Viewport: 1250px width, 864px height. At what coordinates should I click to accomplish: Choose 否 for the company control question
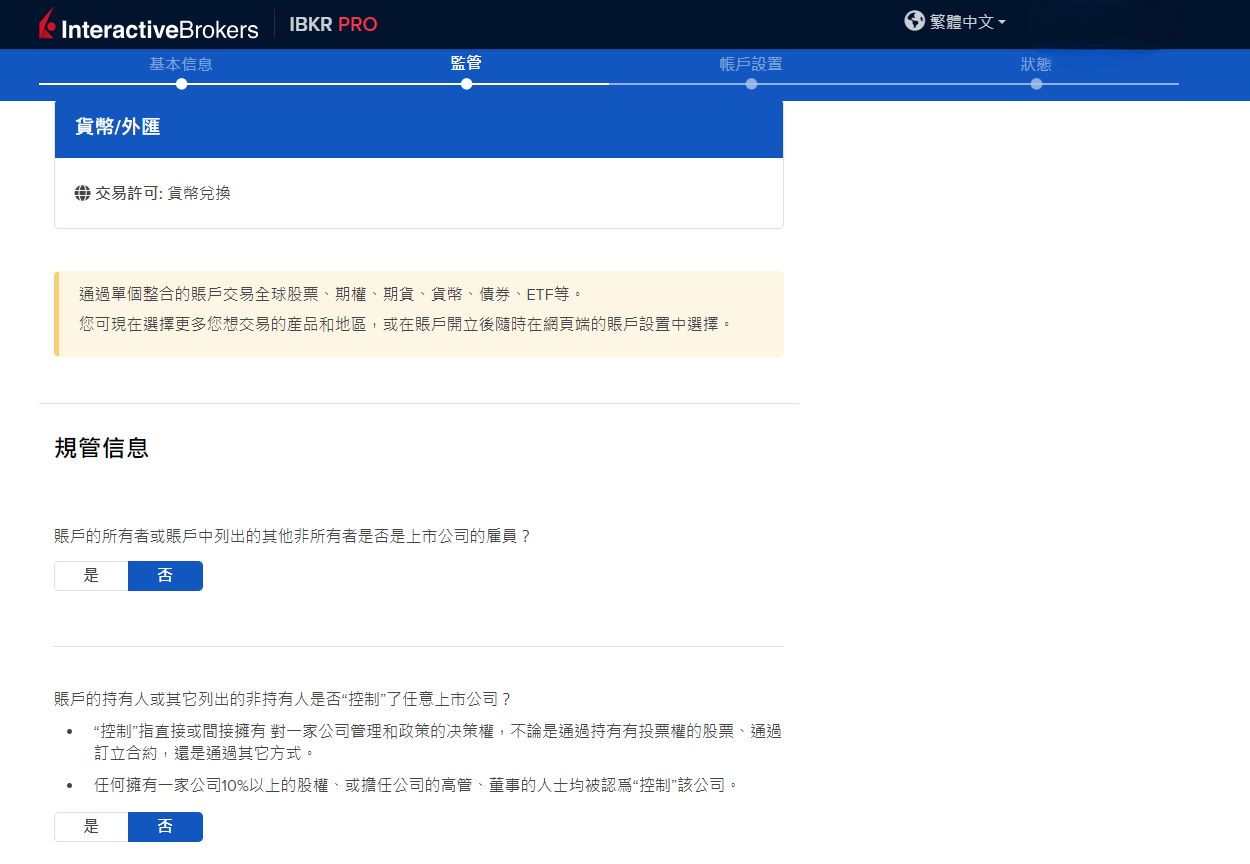165,827
